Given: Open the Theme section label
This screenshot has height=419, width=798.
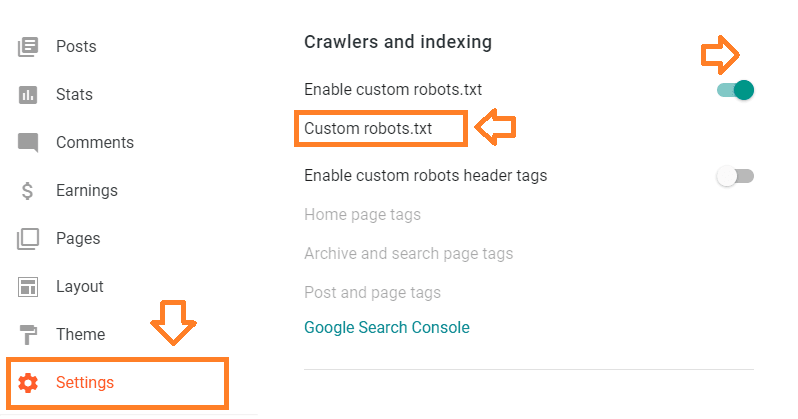Looking at the screenshot, I should pyautogui.click(x=80, y=334).
